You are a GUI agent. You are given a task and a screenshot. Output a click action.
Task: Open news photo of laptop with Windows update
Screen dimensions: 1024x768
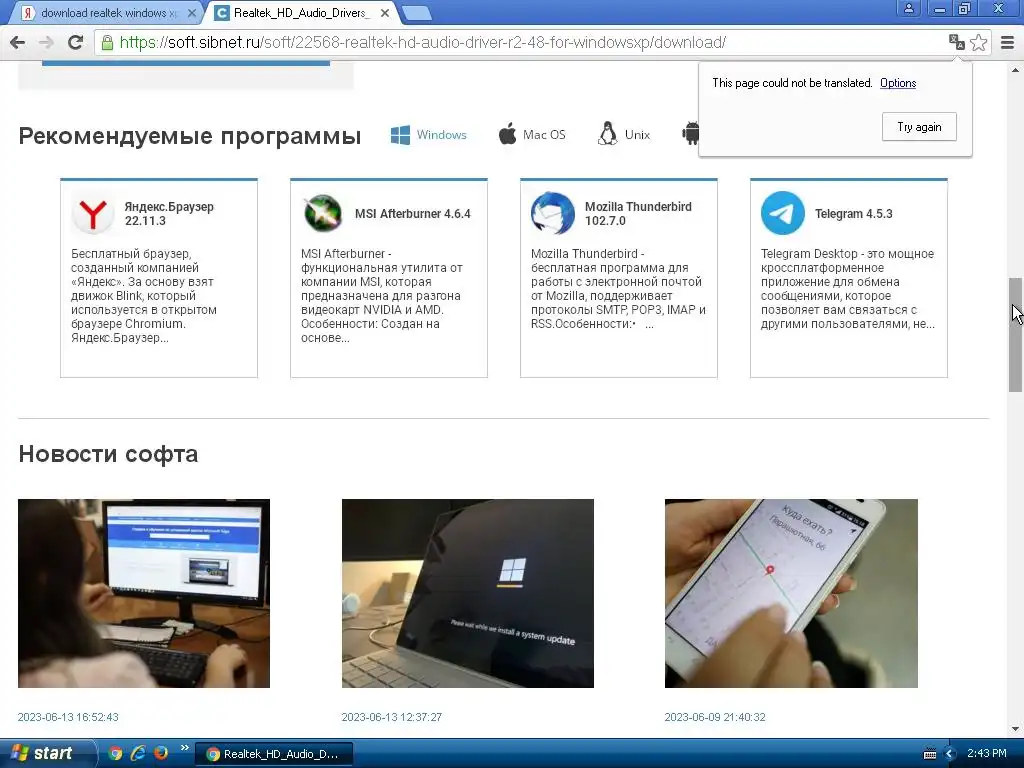point(468,593)
